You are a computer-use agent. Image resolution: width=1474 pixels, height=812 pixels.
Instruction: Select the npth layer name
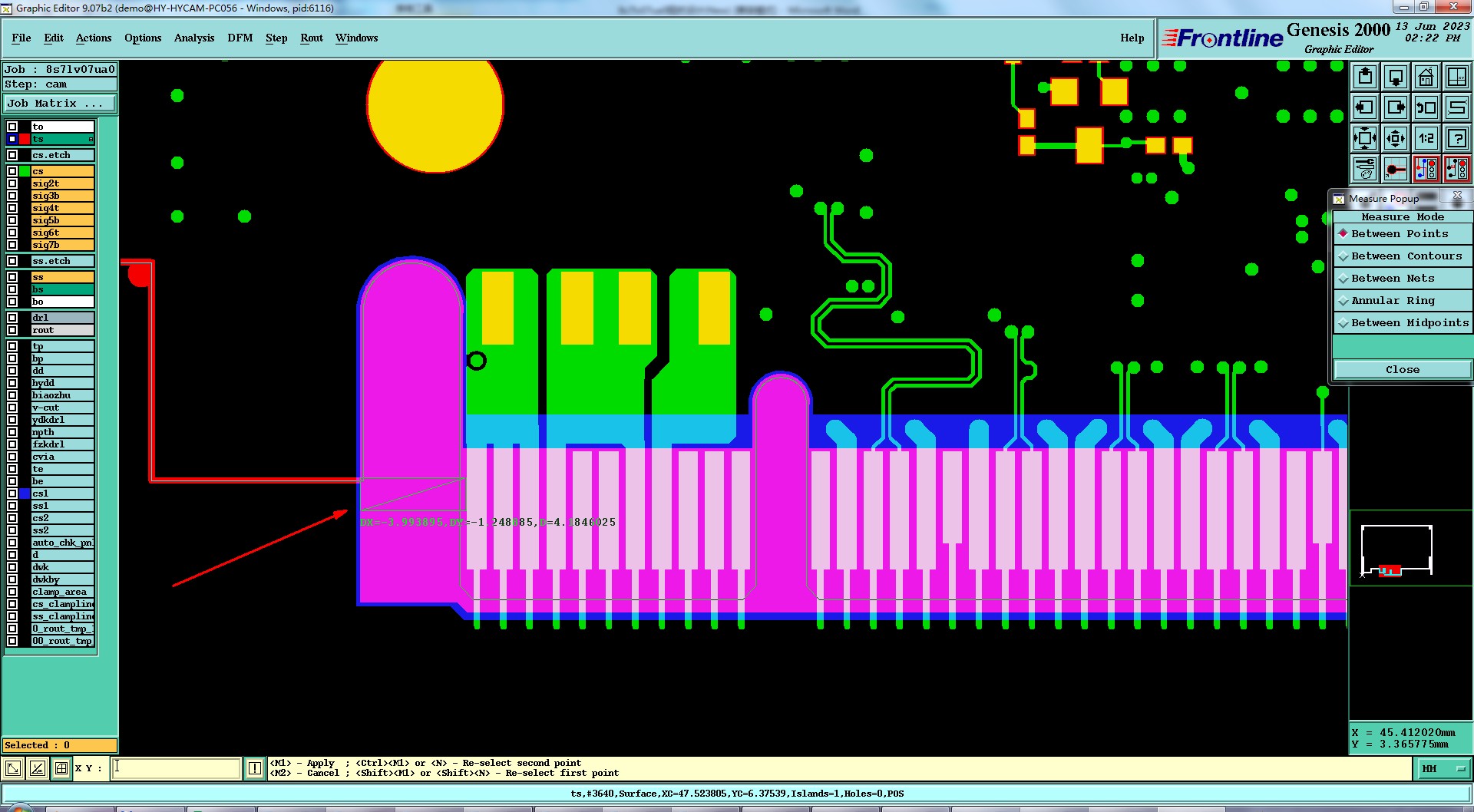point(63,432)
